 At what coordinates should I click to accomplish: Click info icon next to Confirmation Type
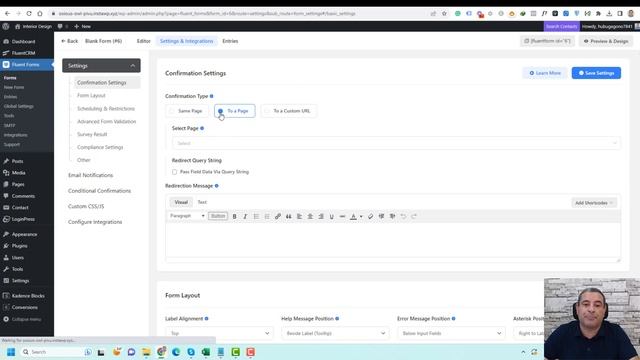(x=211, y=96)
